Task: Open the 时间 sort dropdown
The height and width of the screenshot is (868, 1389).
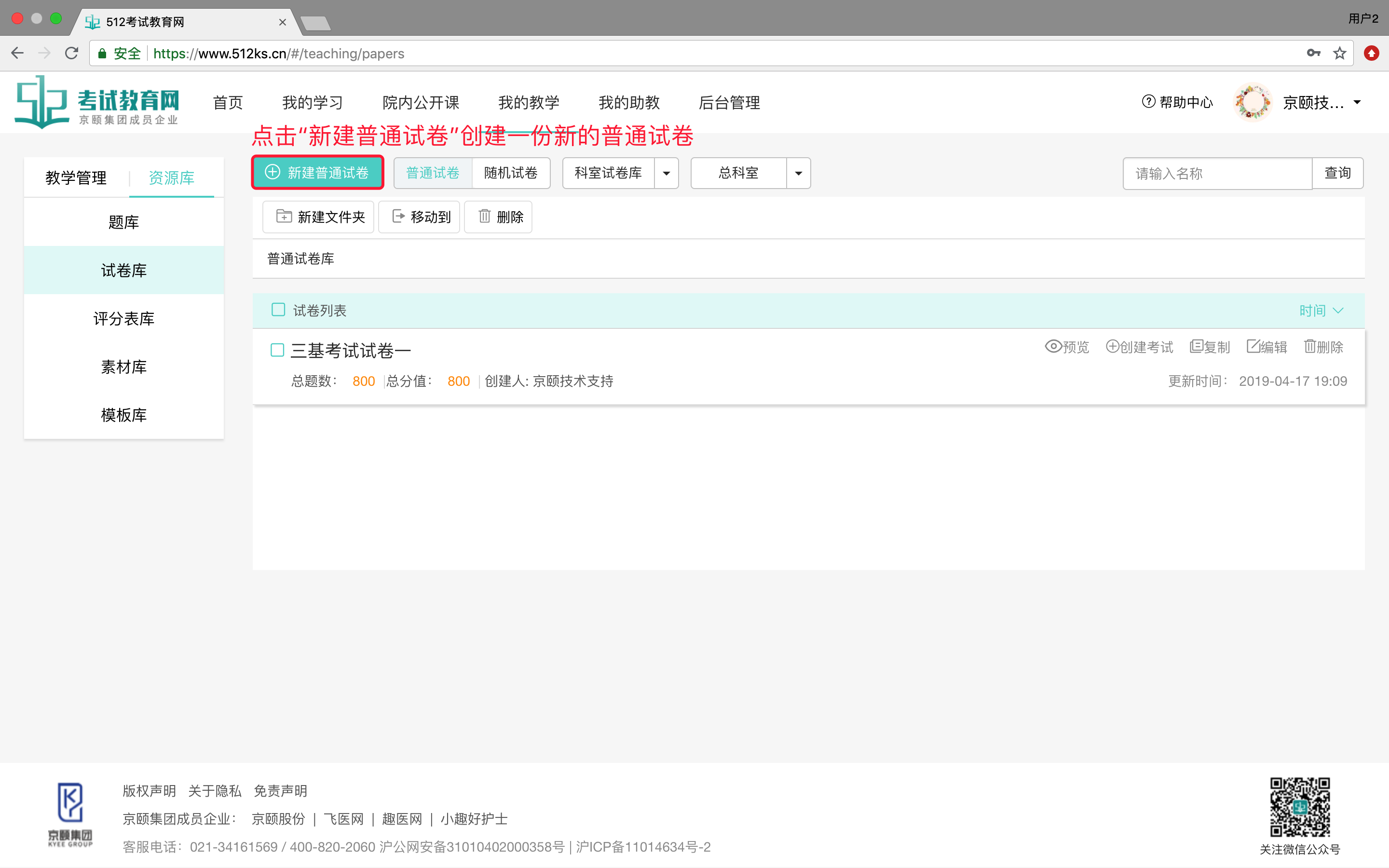Action: click(x=1321, y=311)
